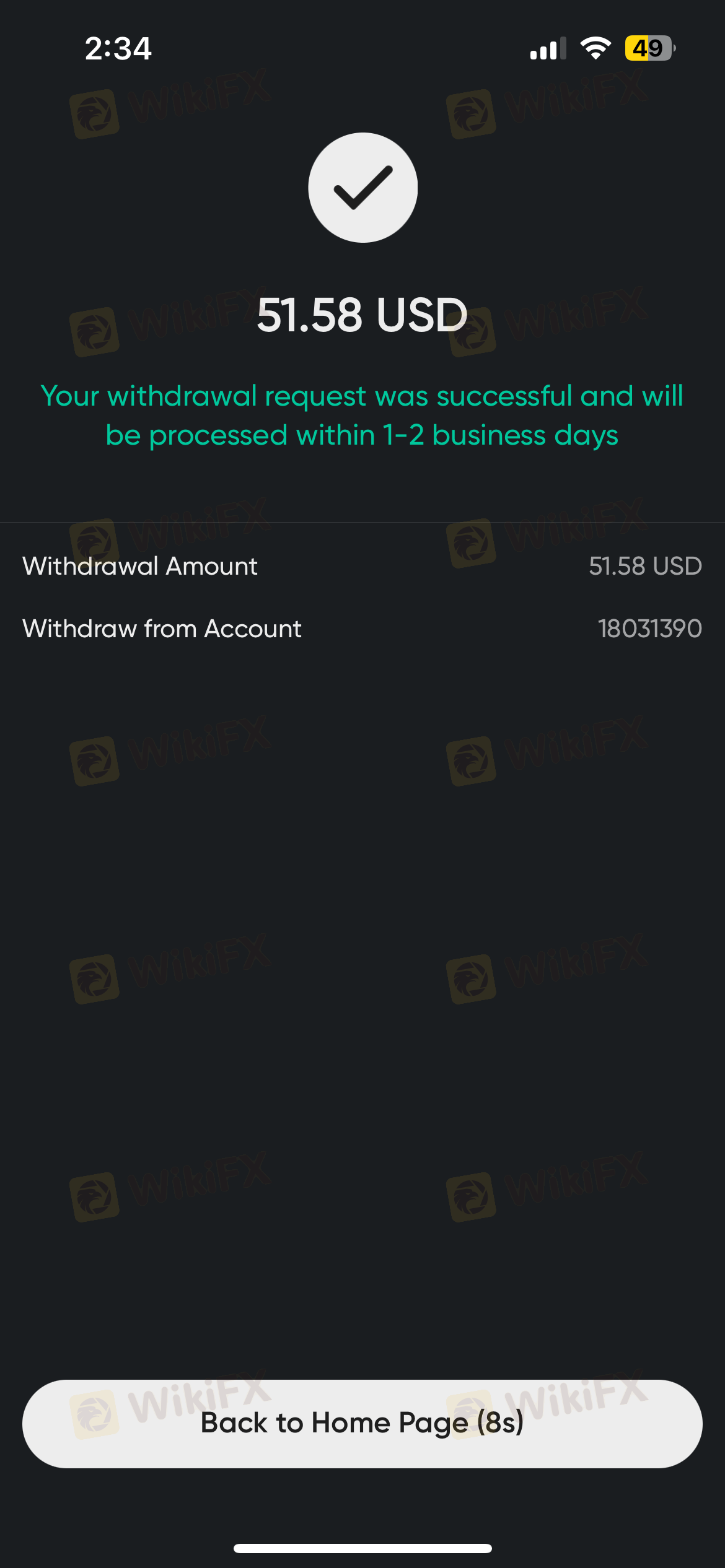Tap the "1-2 business days" text
Screen dimensions: 725x1568
coord(501,435)
